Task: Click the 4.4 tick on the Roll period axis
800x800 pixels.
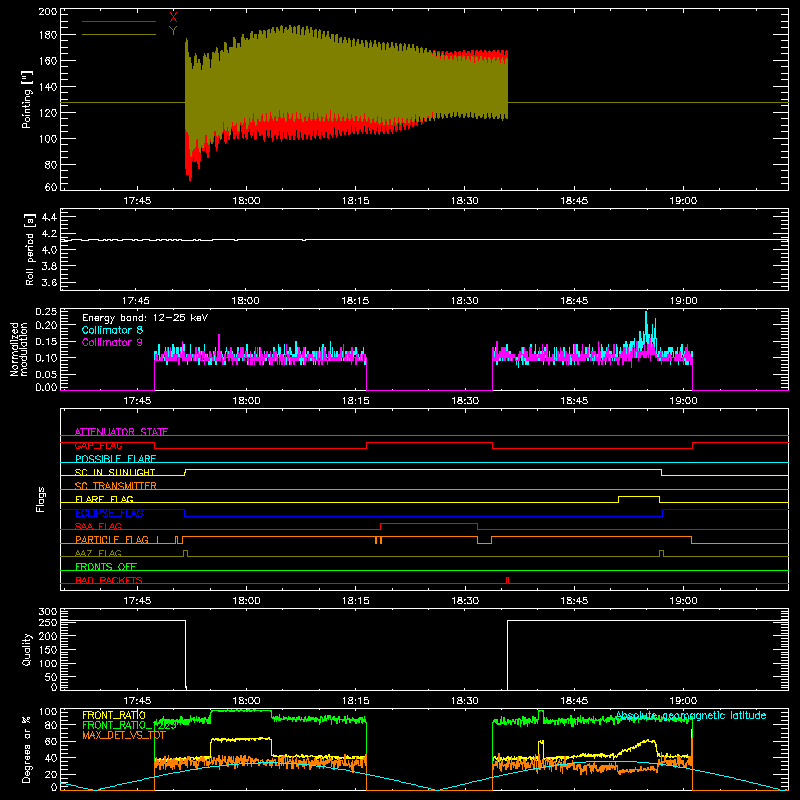Action: point(49,217)
